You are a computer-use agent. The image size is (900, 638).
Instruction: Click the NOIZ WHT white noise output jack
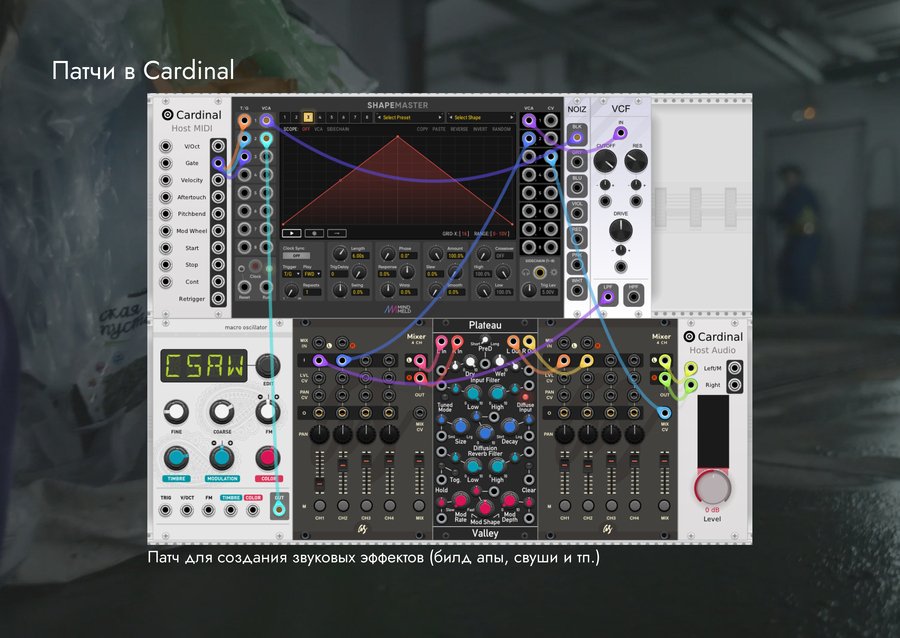pos(577,290)
